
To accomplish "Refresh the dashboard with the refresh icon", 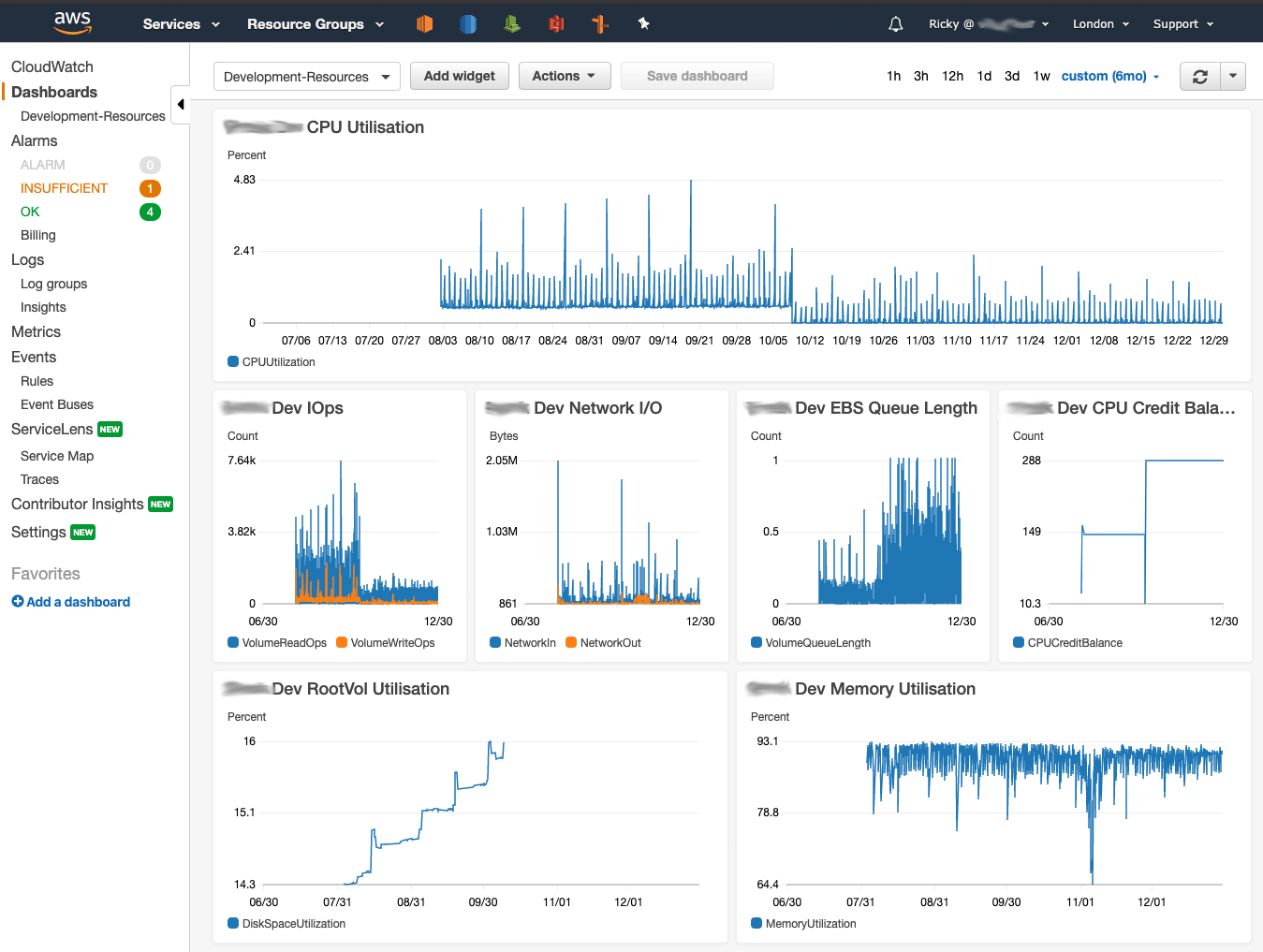I will (1199, 76).
